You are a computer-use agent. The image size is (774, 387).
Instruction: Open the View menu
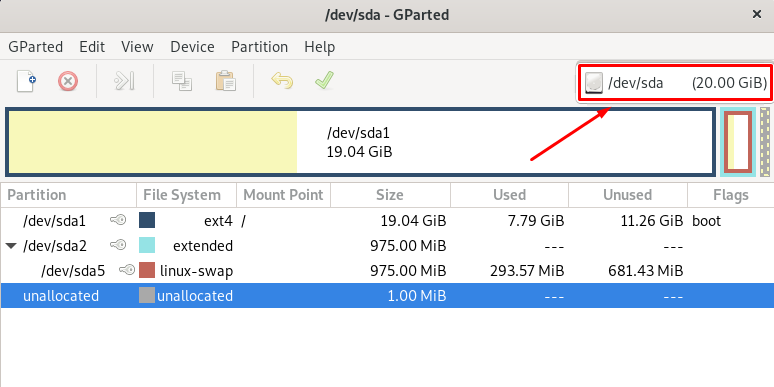coord(137,47)
